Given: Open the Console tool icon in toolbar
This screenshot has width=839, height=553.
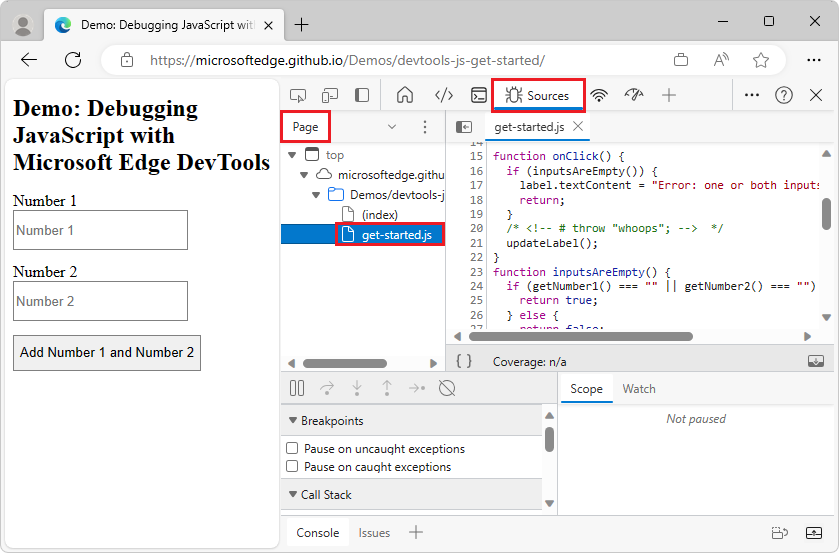Looking at the screenshot, I should pos(479,96).
